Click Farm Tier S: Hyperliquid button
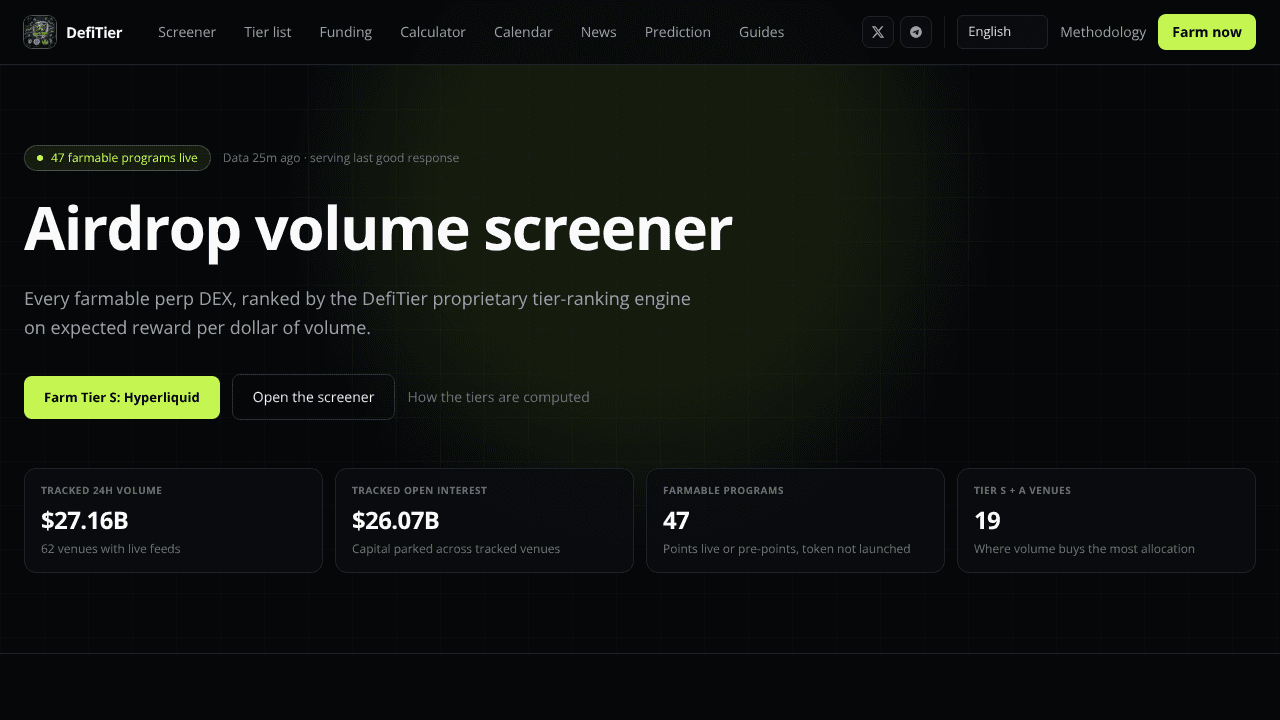The image size is (1280, 720). (122, 397)
